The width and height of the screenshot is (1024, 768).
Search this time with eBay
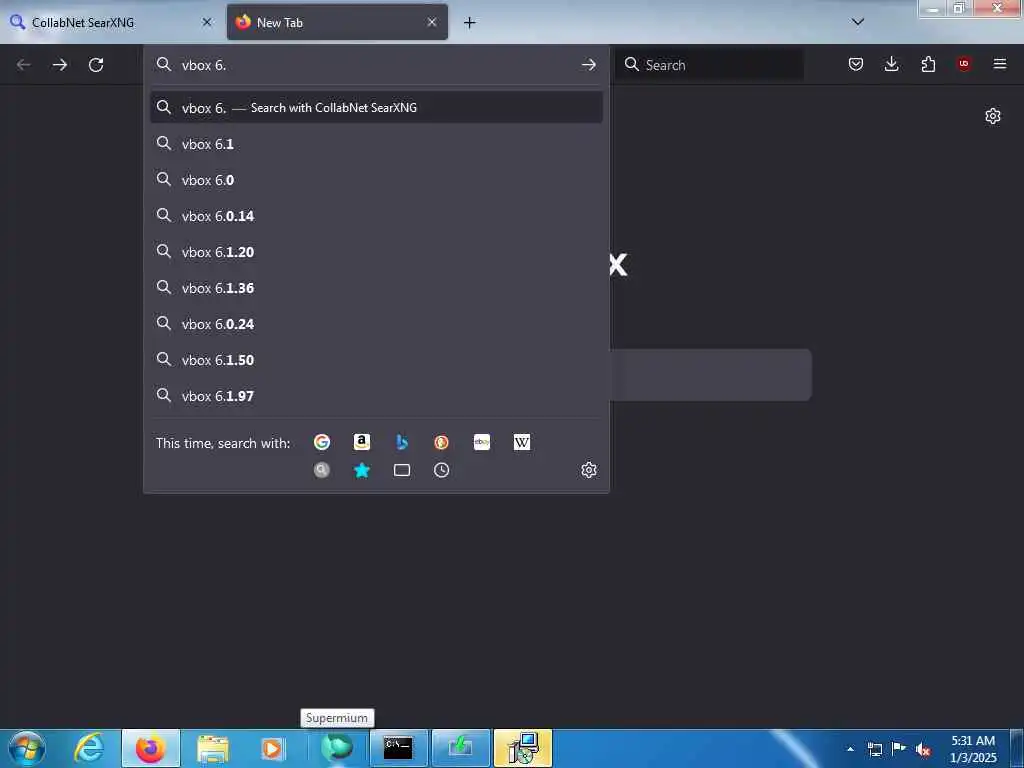click(482, 442)
